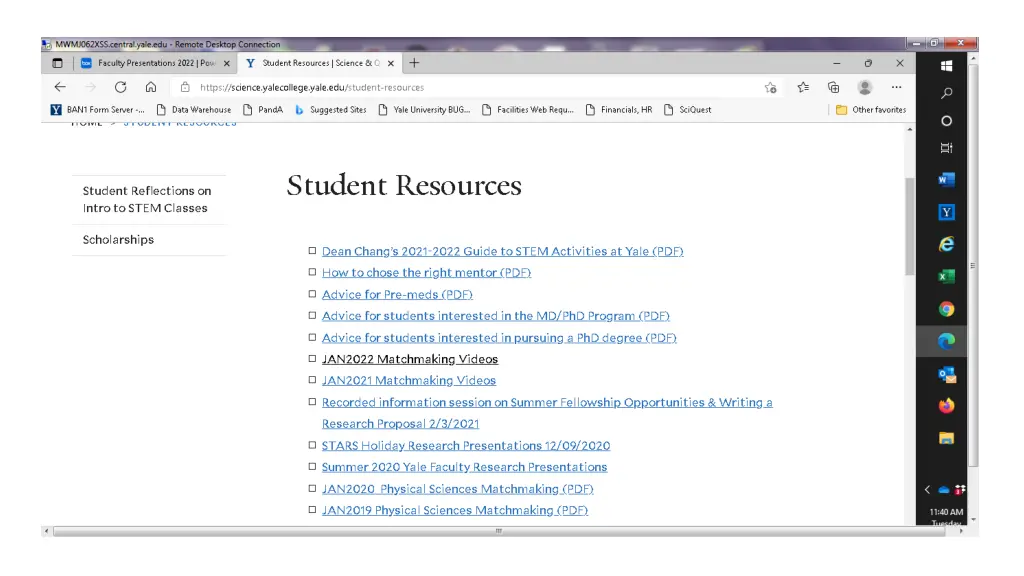Screen dimensions: 1024x576
Task: Open the Collections icon in the toolbar
Action: (x=833, y=87)
